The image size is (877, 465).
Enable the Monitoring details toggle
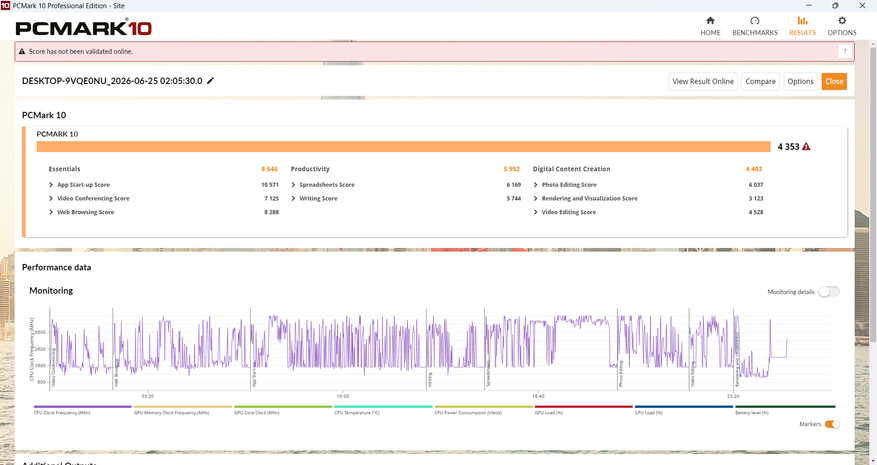click(828, 292)
